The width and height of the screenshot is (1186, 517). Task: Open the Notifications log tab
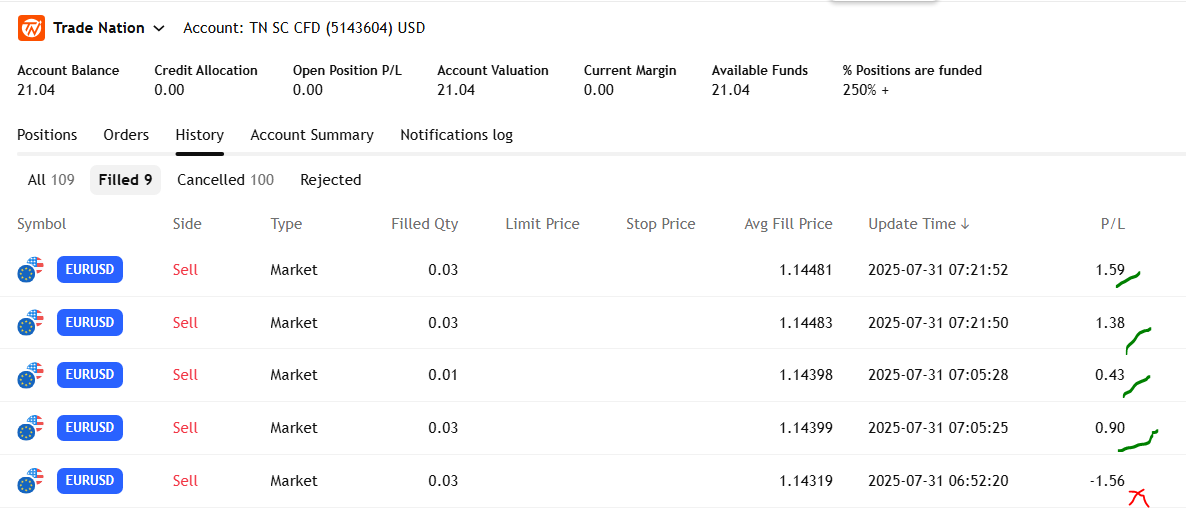pos(456,135)
